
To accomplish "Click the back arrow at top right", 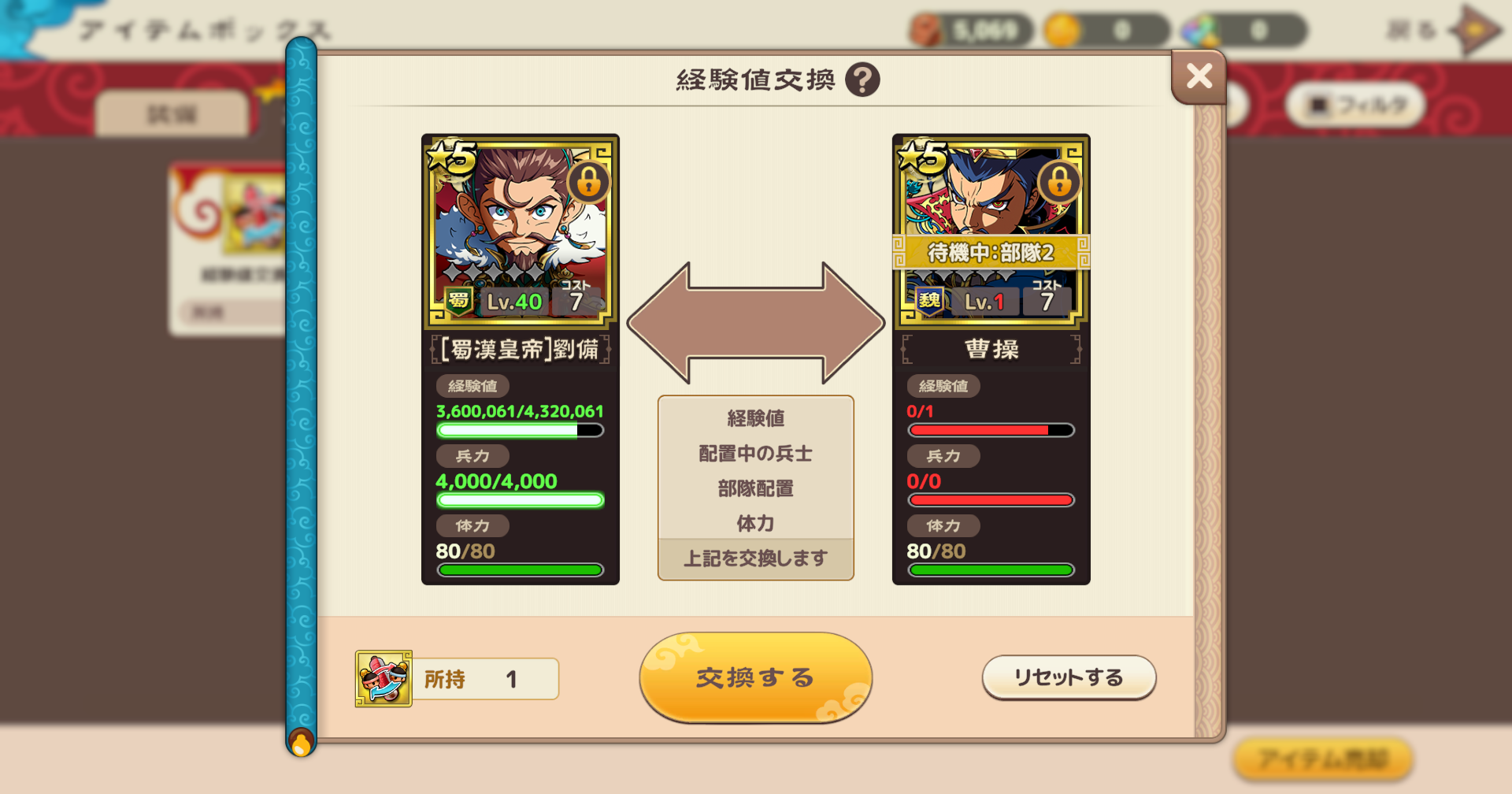I will (x=1475, y=31).
